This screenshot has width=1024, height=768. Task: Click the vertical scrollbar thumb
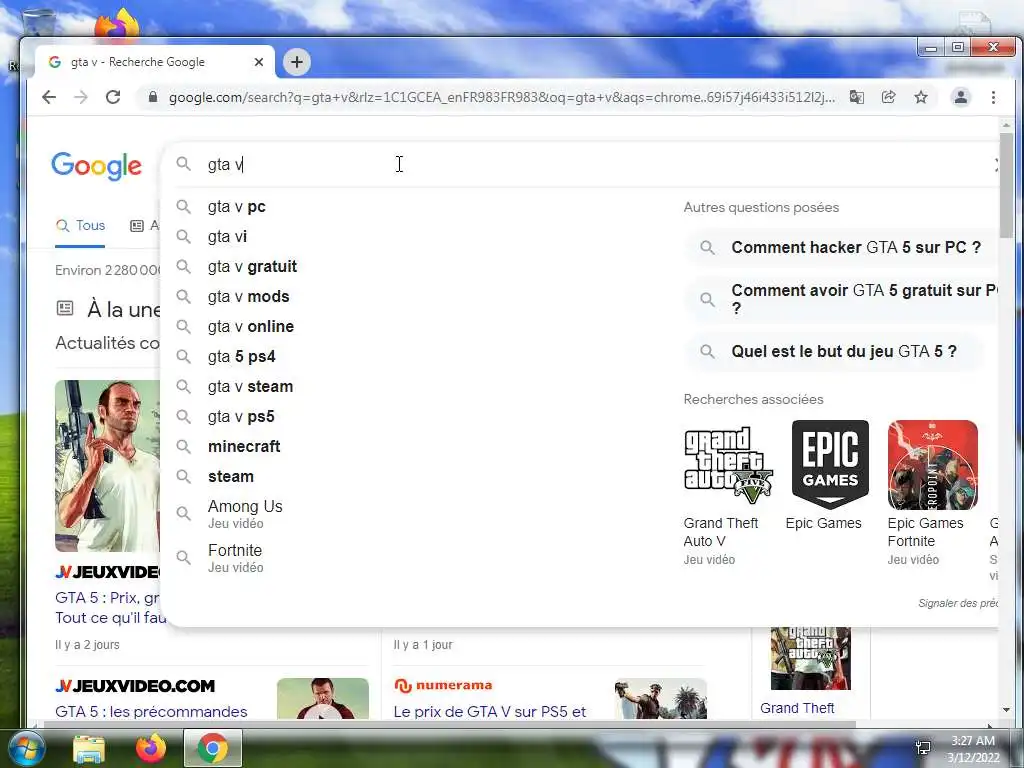(x=1006, y=184)
